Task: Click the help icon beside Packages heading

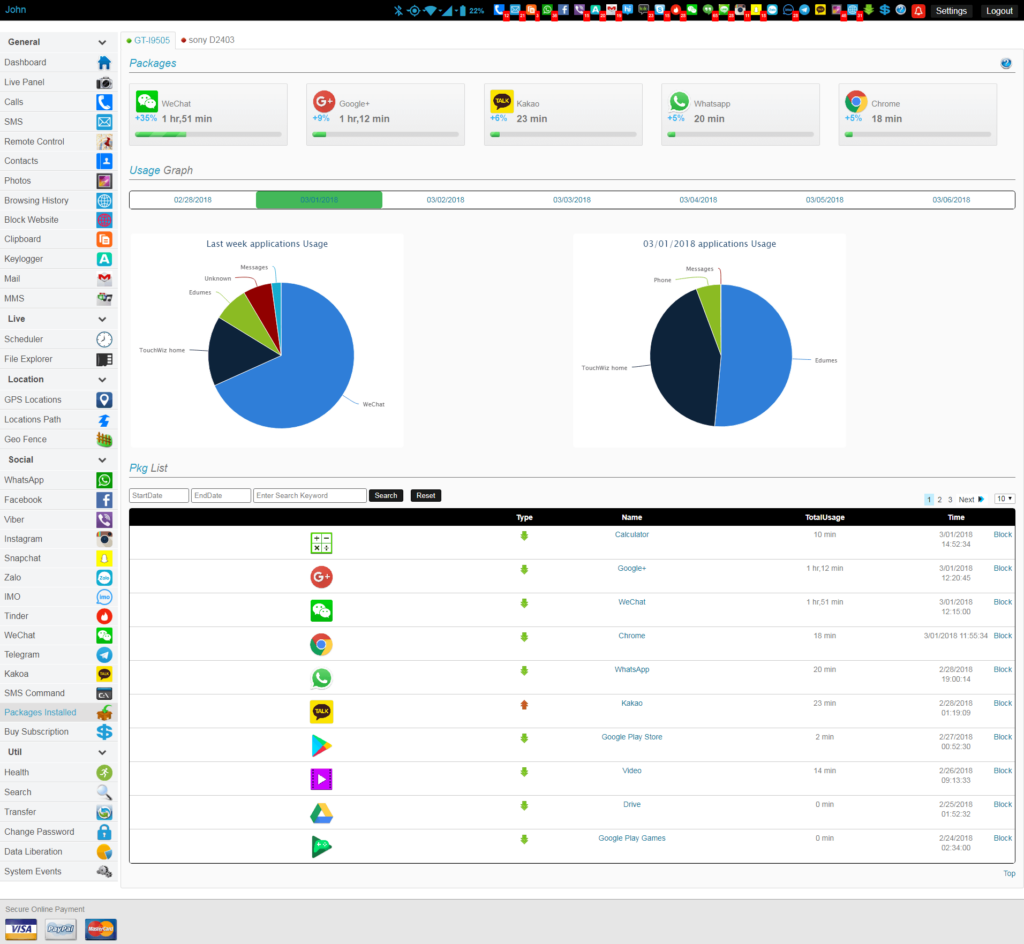Action: pos(1006,63)
